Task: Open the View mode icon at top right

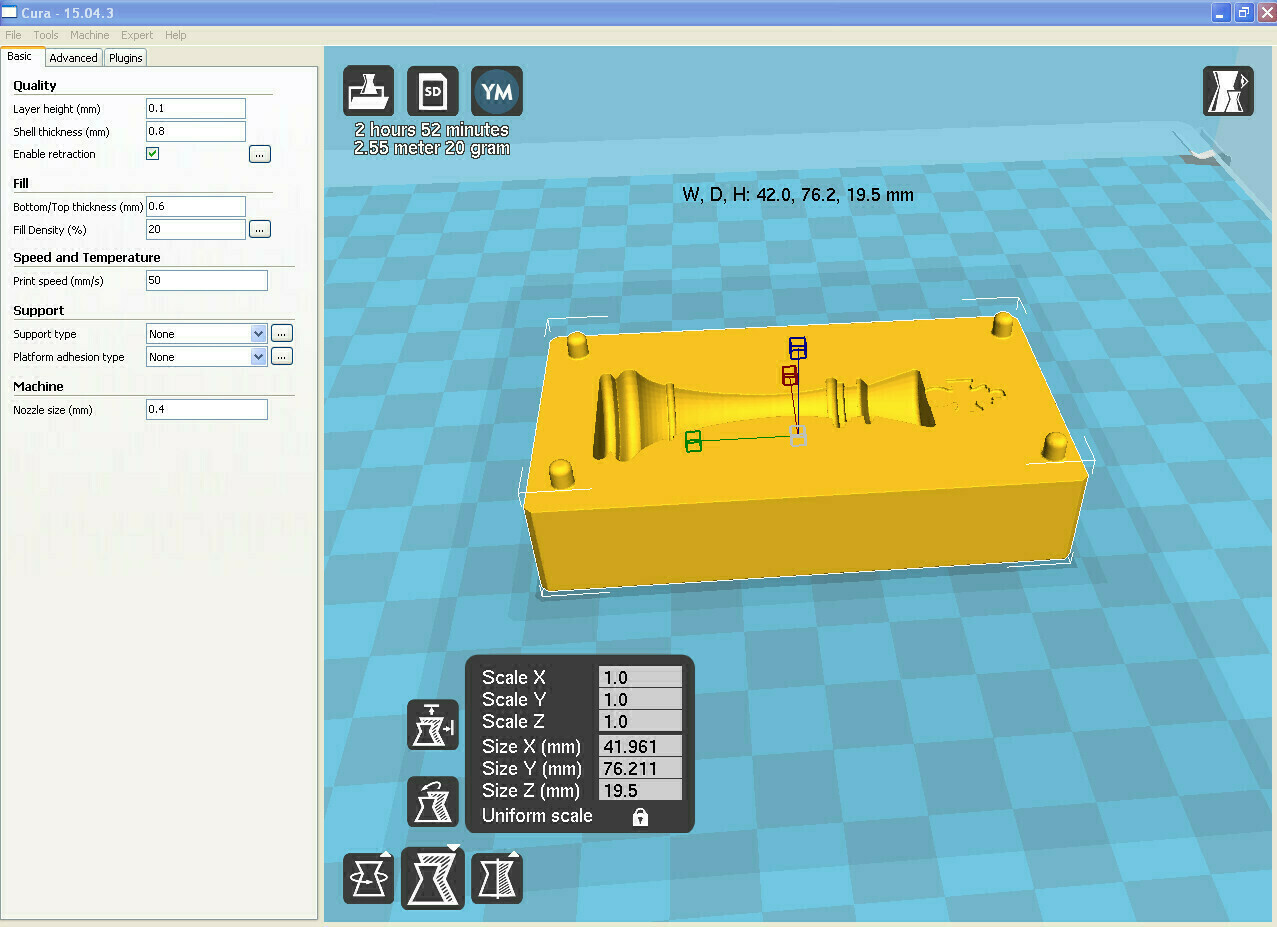Action: click(x=1228, y=91)
